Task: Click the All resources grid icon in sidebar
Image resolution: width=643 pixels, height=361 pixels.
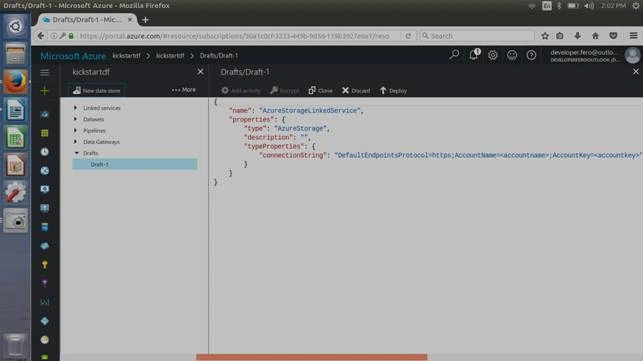Action: 45,133
